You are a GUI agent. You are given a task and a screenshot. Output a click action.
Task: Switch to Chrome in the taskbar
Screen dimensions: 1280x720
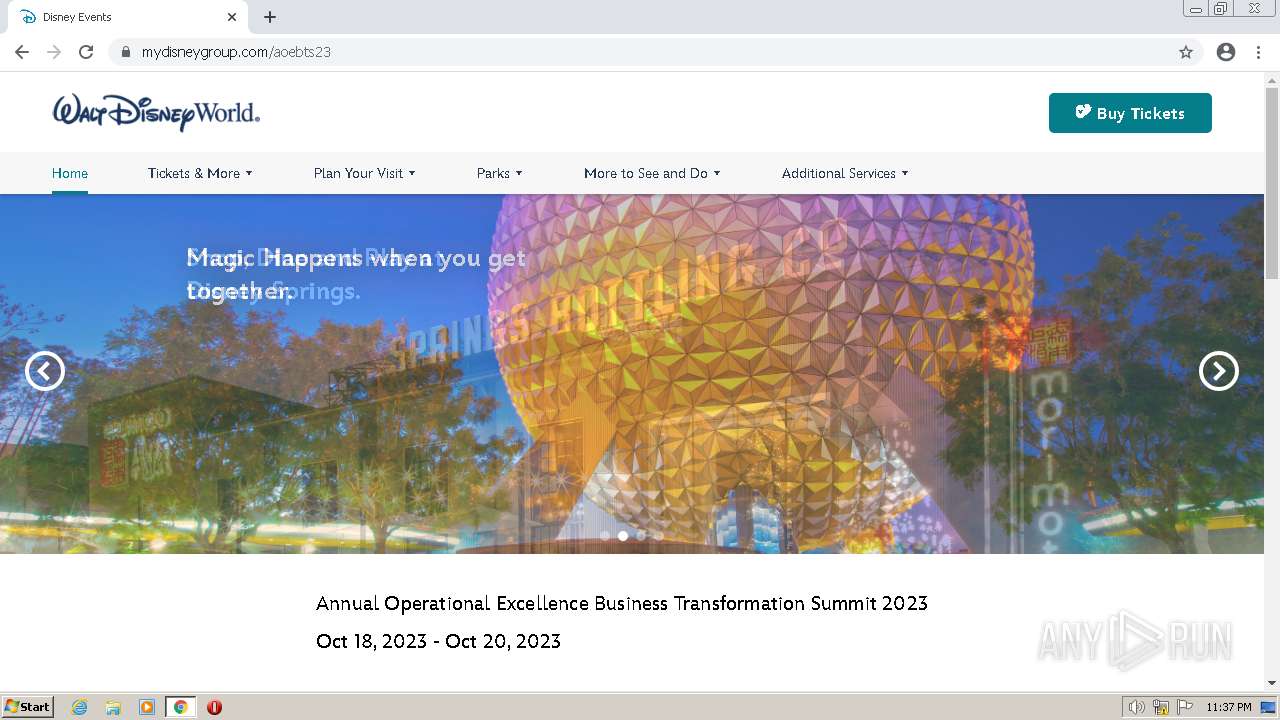click(x=181, y=707)
